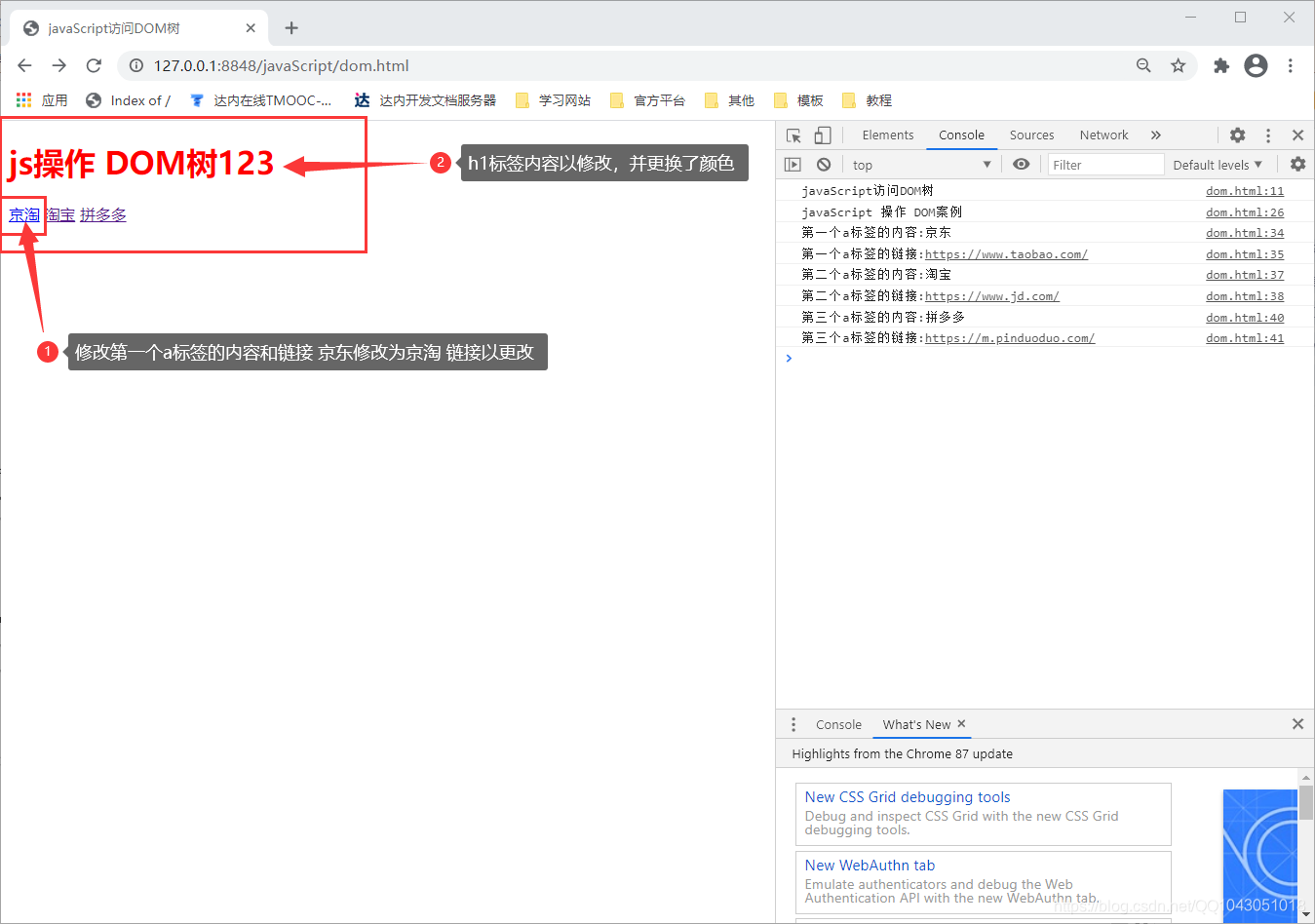Follow the 拼多多 link
This screenshot has height=924, width=1315.
click(x=103, y=214)
